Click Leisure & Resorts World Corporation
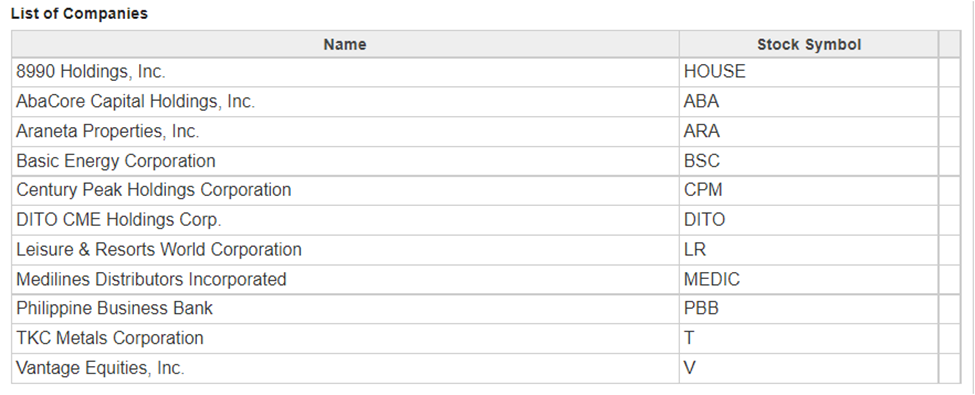Screen dimensions: 975x395 pos(159,249)
